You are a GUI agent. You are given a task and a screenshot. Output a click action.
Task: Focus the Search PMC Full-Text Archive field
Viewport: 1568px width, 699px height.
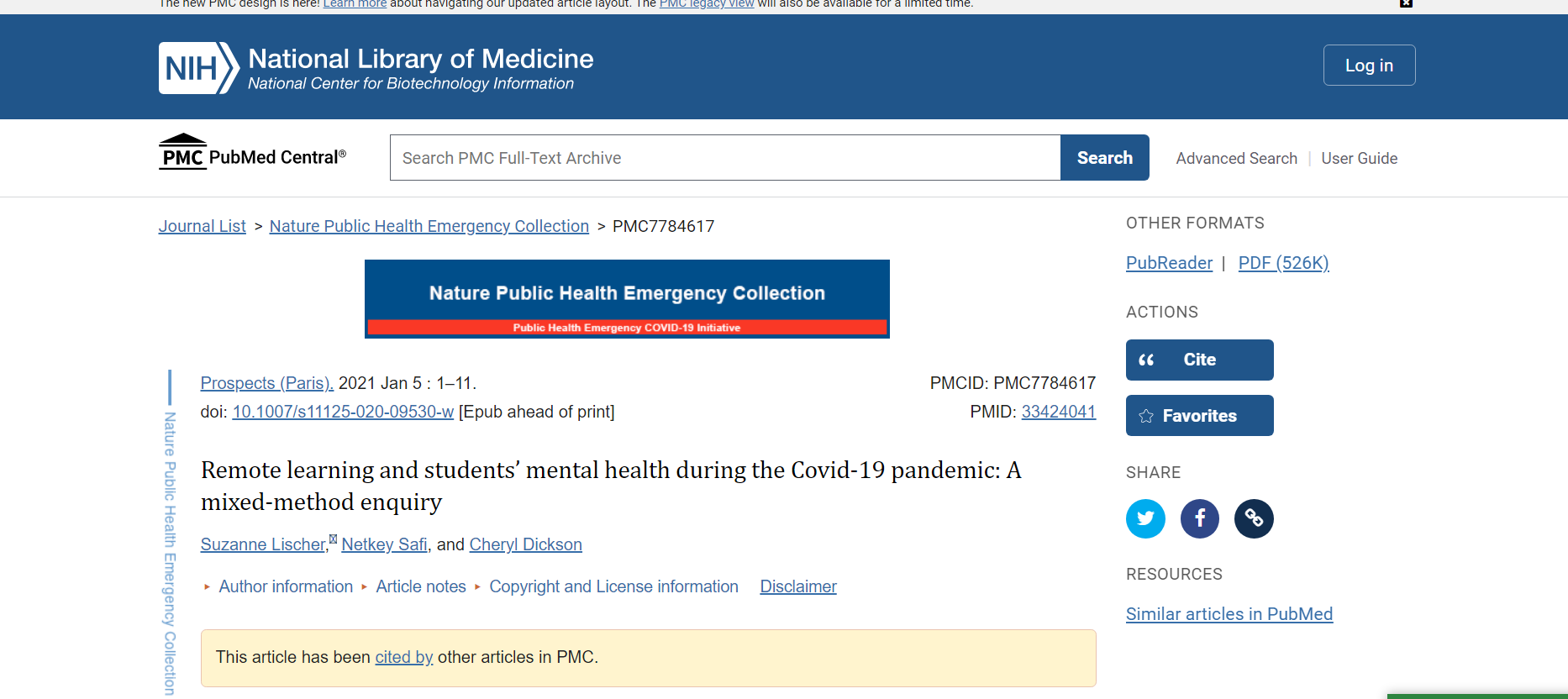pyautogui.click(x=724, y=158)
